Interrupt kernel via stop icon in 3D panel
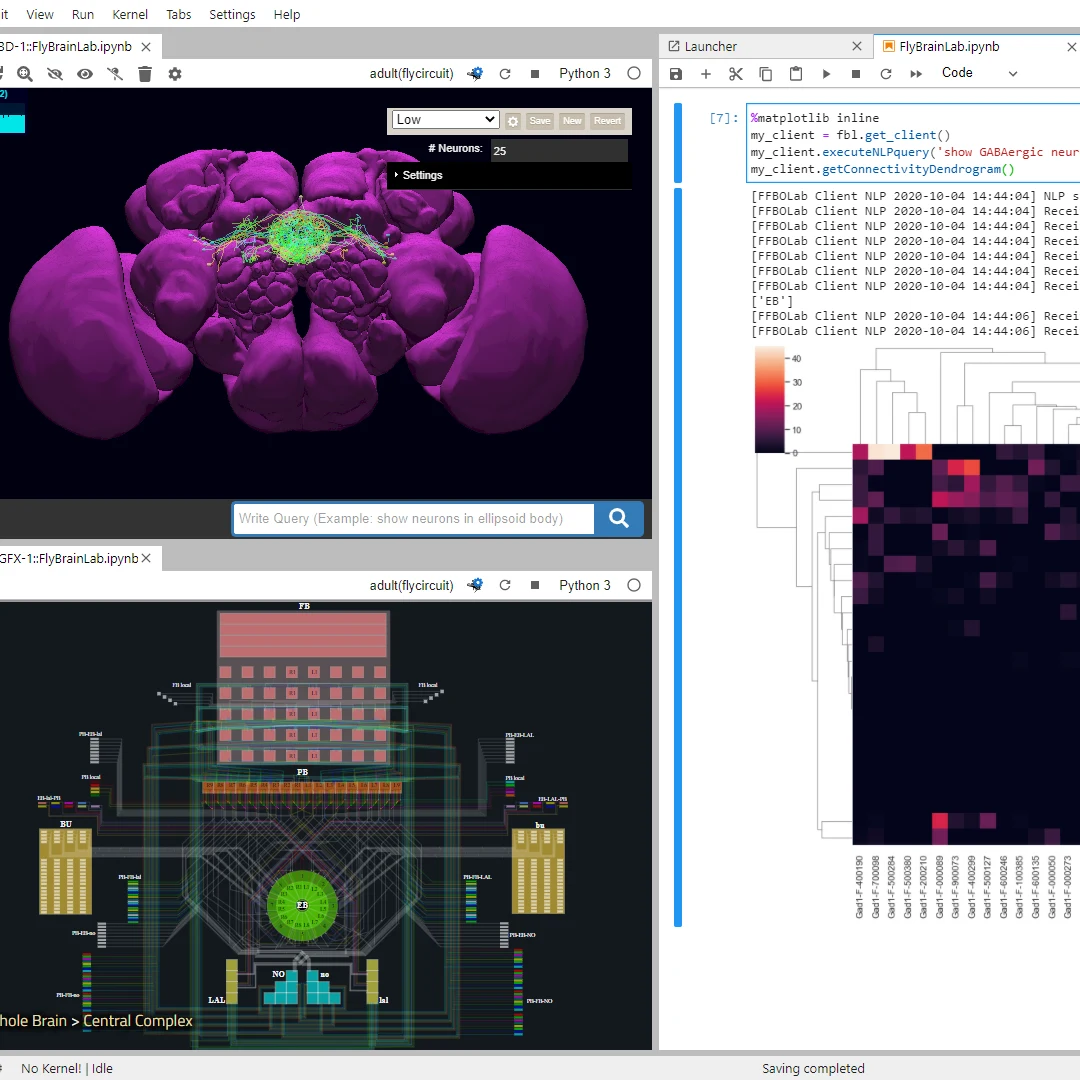1080x1080 pixels. pos(535,74)
